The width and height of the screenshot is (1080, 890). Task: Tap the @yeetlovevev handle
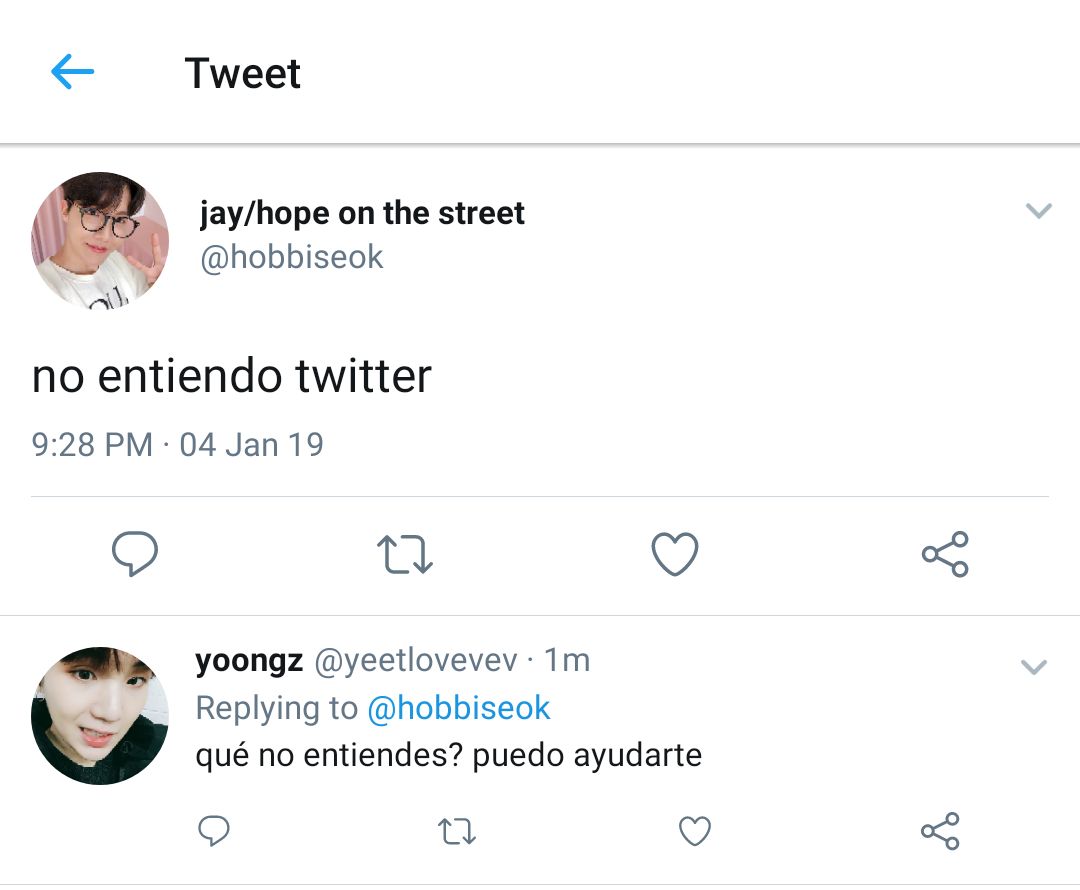coord(416,660)
